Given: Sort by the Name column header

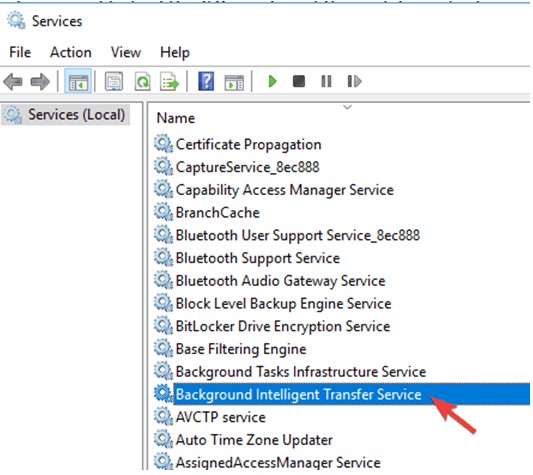Looking at the screenshot, I should click(175, 118).
